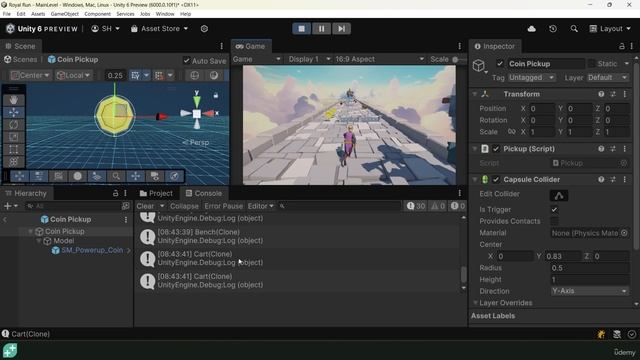Open the Undo History icon
Screen dimensions: 640x360
[x=553, y=29]
